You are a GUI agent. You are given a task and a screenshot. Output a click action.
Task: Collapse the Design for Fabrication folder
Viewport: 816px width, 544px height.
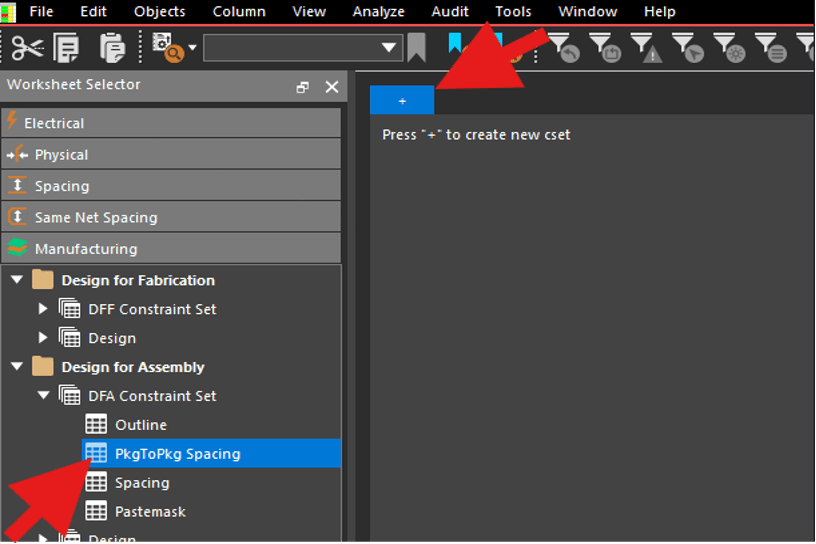click(x=17, y=280)
